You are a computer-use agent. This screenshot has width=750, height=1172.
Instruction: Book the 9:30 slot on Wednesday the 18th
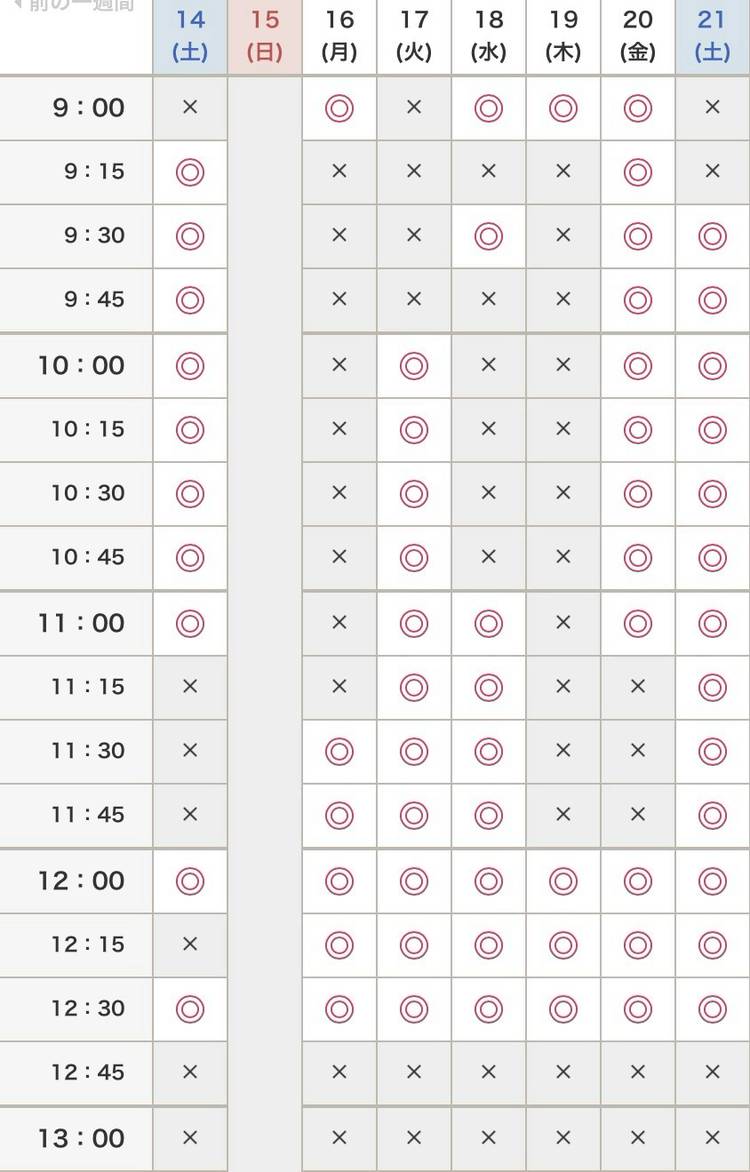point(488,236)
